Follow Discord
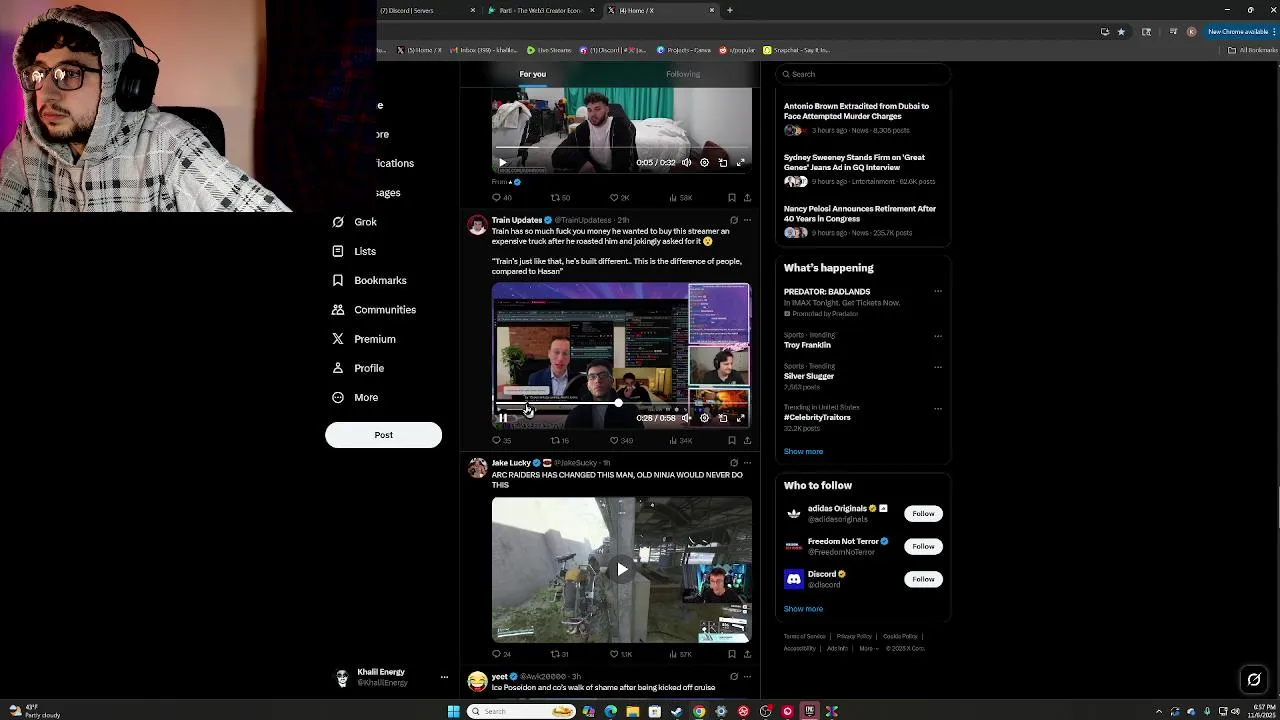Screen dimensions: 1280x720 (x=923, y=579)
